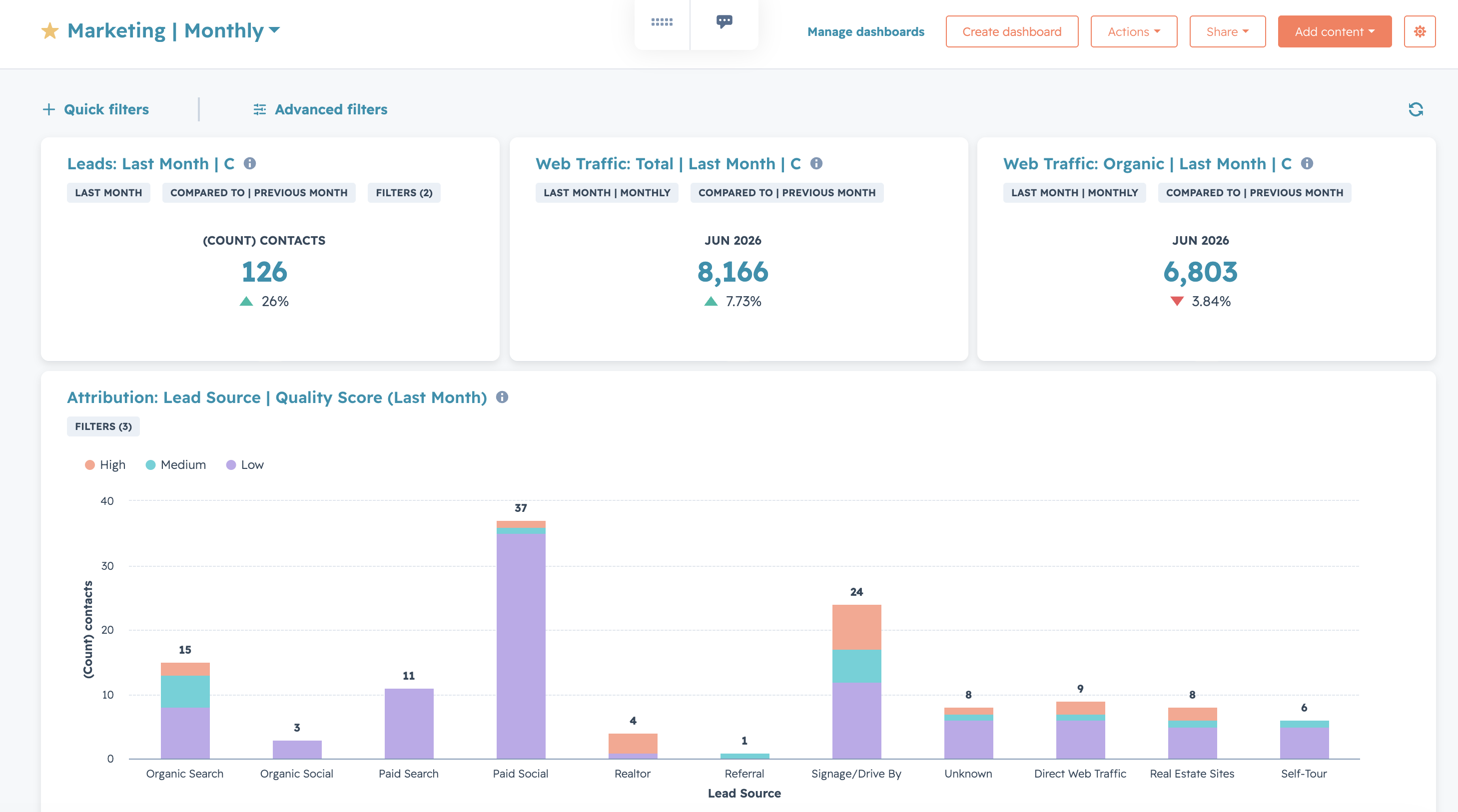The width and height of the screenshot is (1458, 812).
Task: Click the (COUNT) CONTACTS label
Action: click(264, 241)
